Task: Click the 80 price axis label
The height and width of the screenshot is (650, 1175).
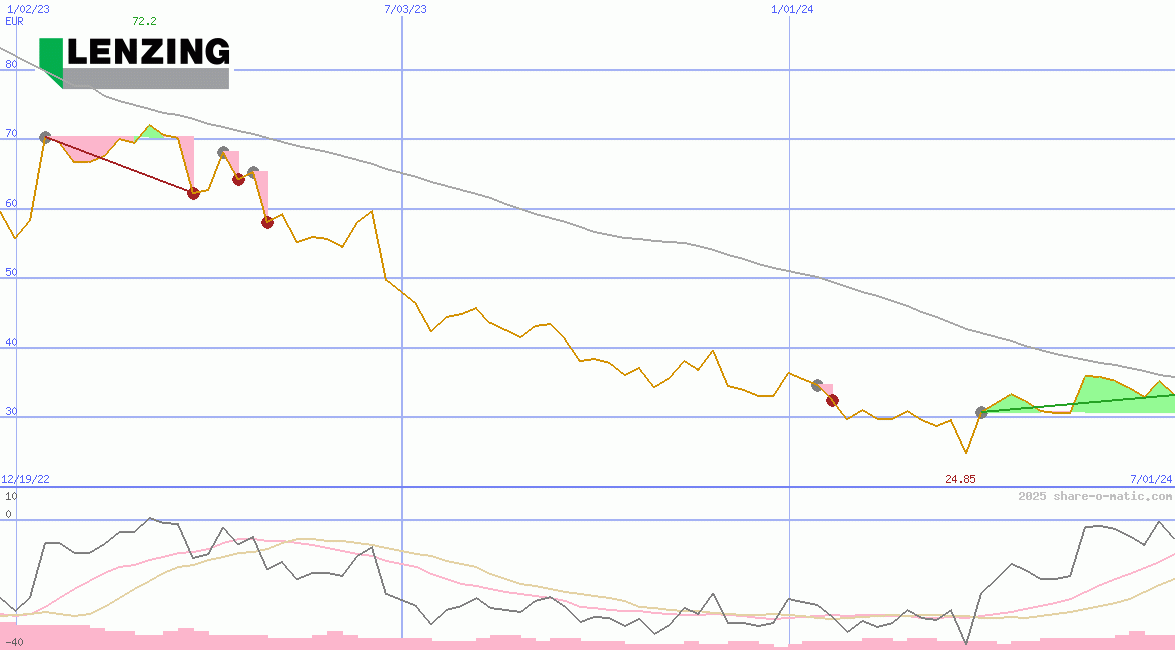Action: pyautogui.click(x=11, y=64)
